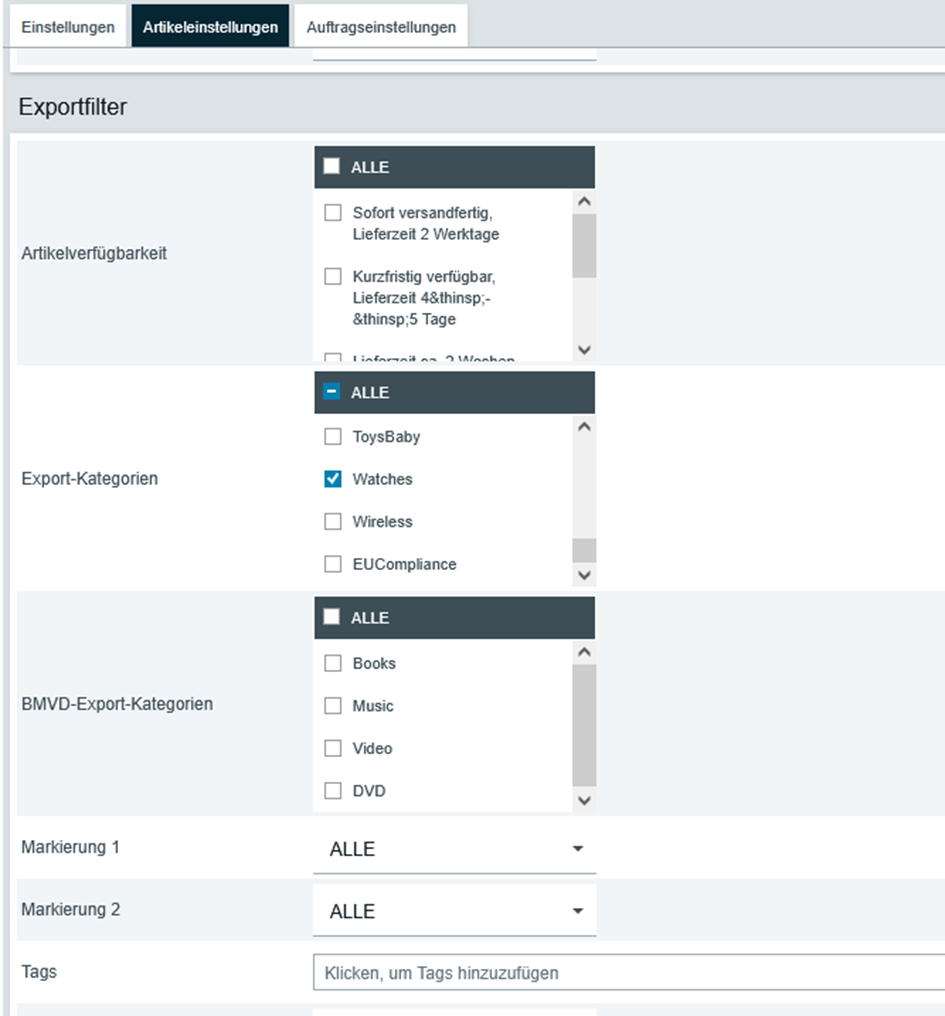
Task: Check the ToysBaby category
Action: 333,437
